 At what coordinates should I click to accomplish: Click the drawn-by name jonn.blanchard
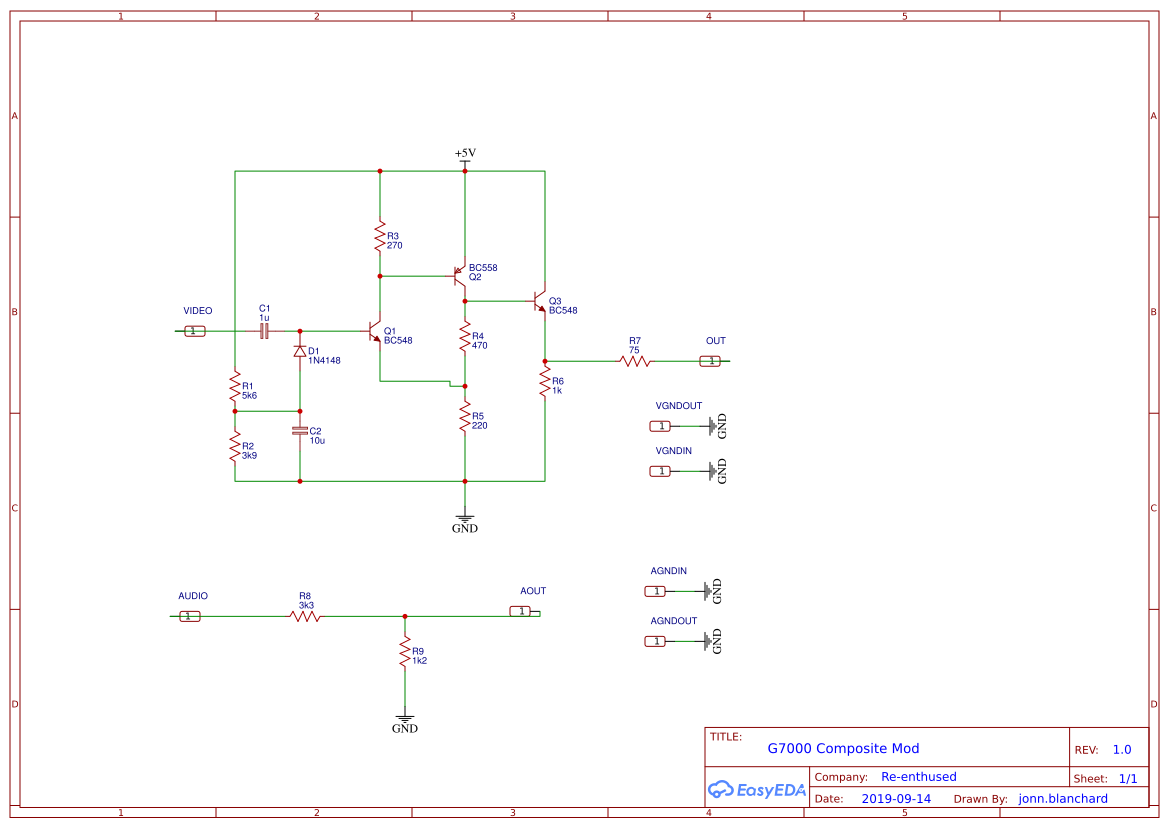click(x=1063, y=798)
